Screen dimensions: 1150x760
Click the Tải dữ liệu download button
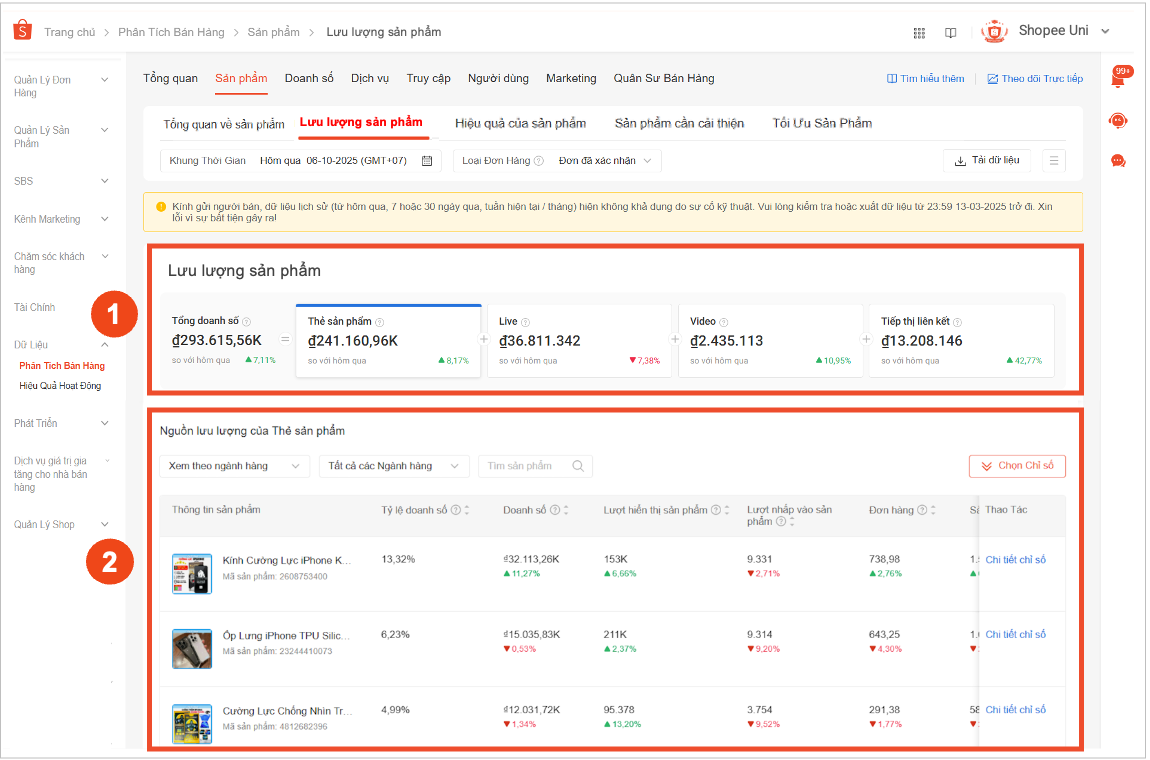coord(987,161)
